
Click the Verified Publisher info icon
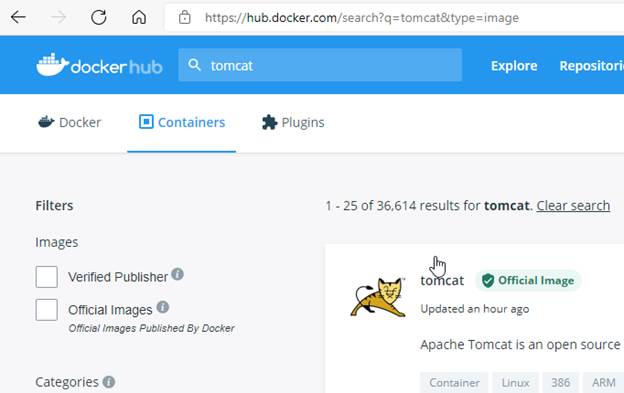point(177,274)
